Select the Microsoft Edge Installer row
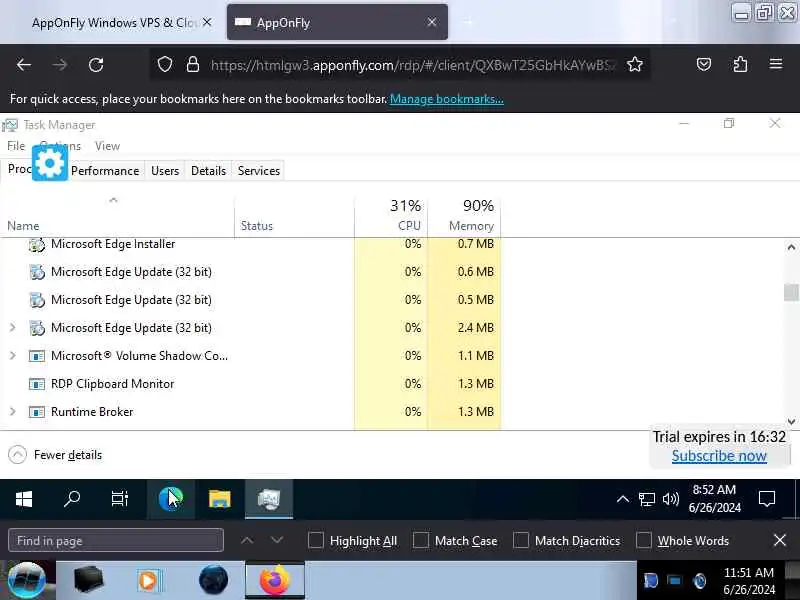 click(250, 244)
